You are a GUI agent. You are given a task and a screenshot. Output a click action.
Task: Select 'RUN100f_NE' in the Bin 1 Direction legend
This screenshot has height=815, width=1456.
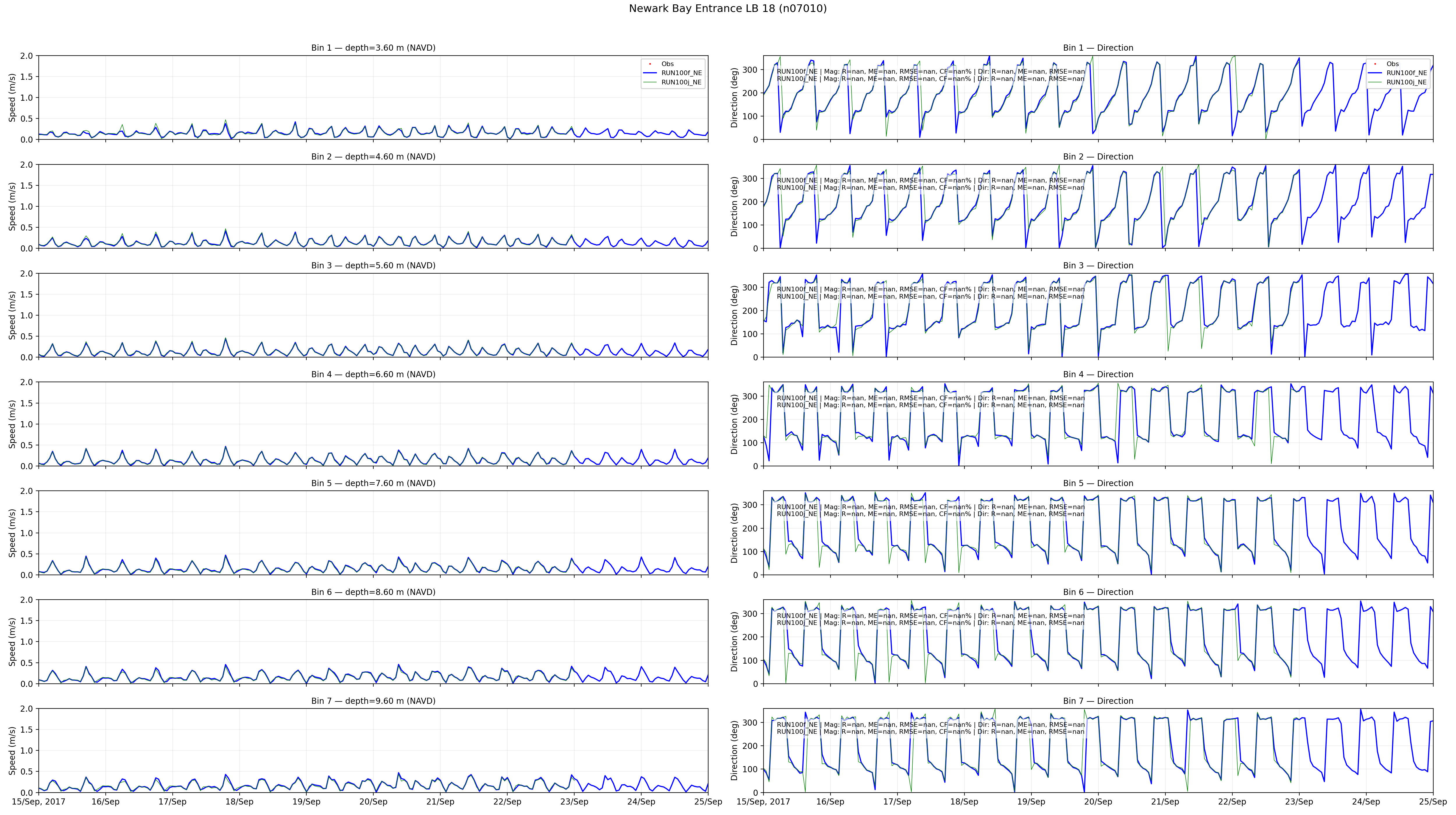point(1407,73)
